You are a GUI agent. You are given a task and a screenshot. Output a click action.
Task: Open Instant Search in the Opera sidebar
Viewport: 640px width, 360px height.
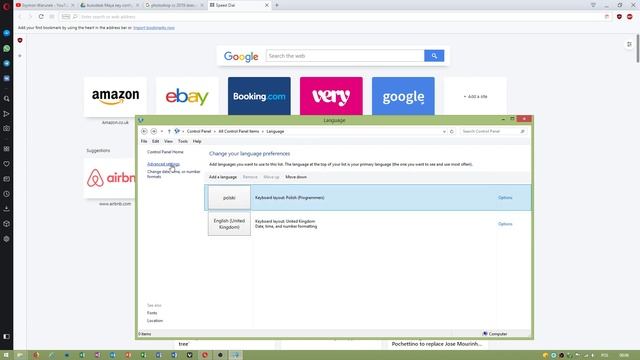point(7,99)
